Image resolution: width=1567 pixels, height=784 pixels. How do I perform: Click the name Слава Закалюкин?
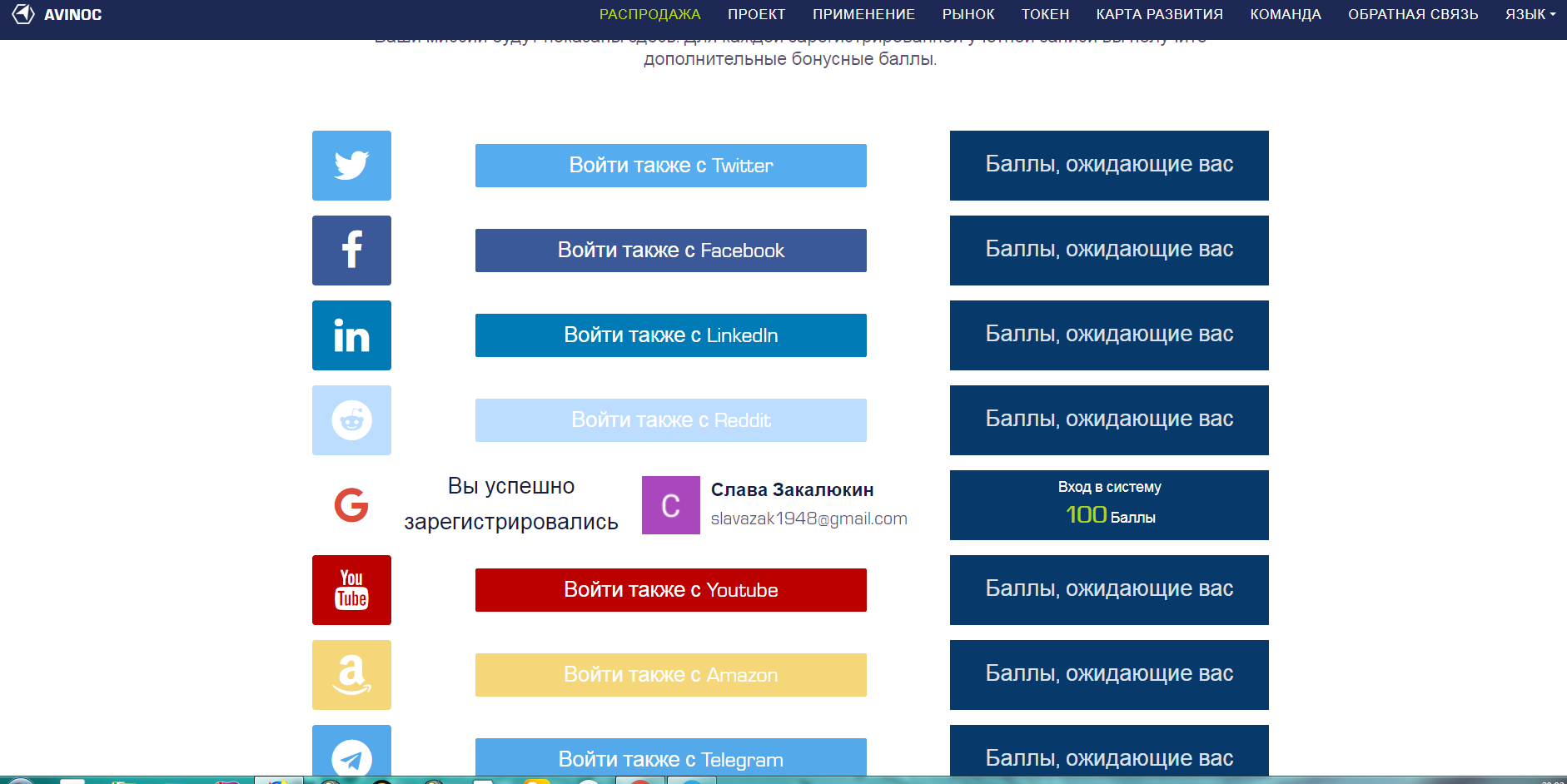792,489
